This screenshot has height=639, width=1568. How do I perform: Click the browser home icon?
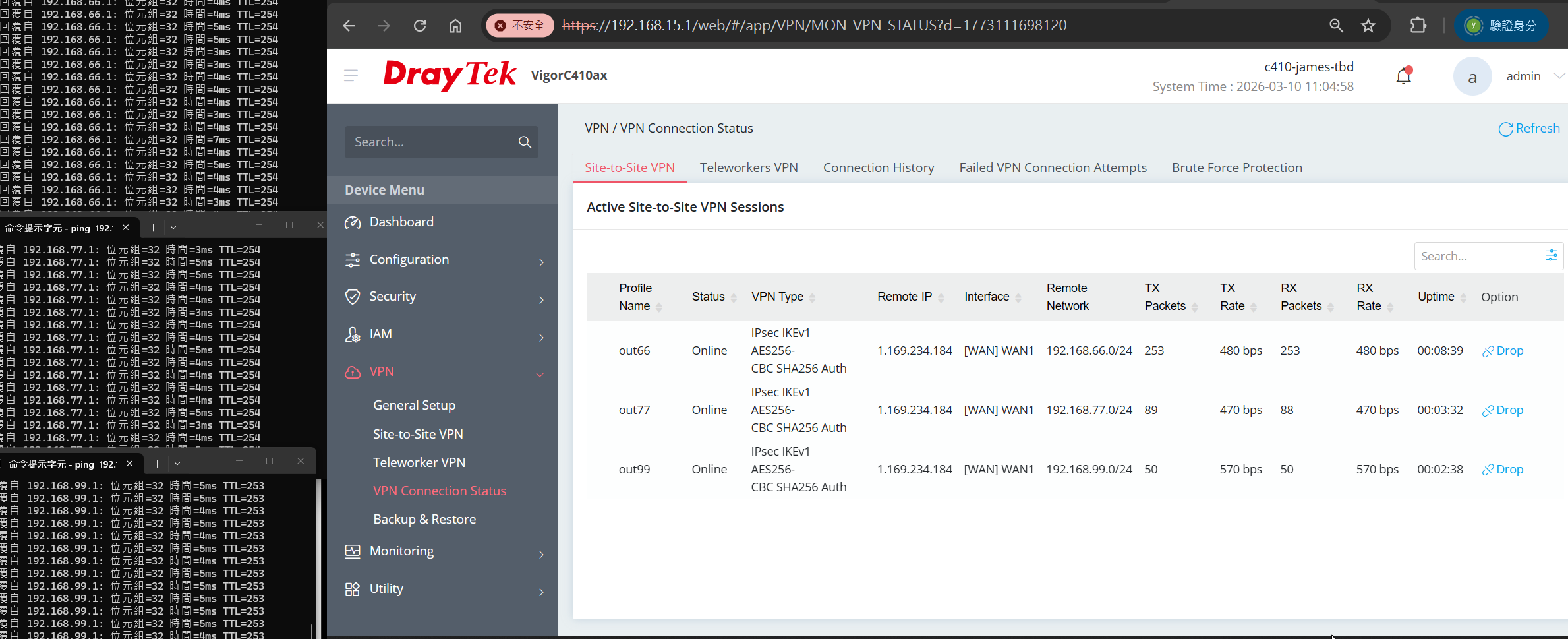click(455, 26)
